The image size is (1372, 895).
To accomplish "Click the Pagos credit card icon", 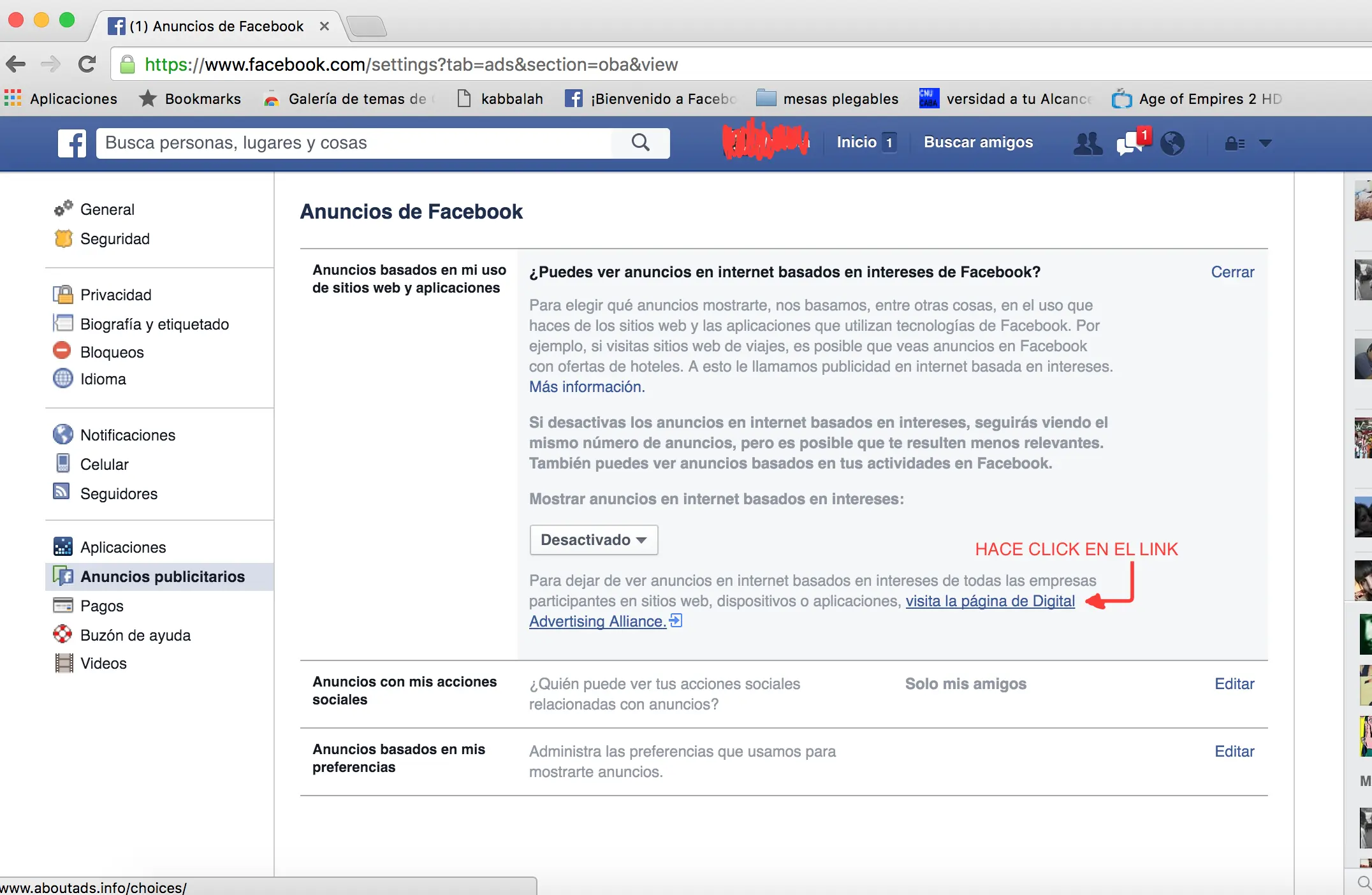I will [63, 605].
